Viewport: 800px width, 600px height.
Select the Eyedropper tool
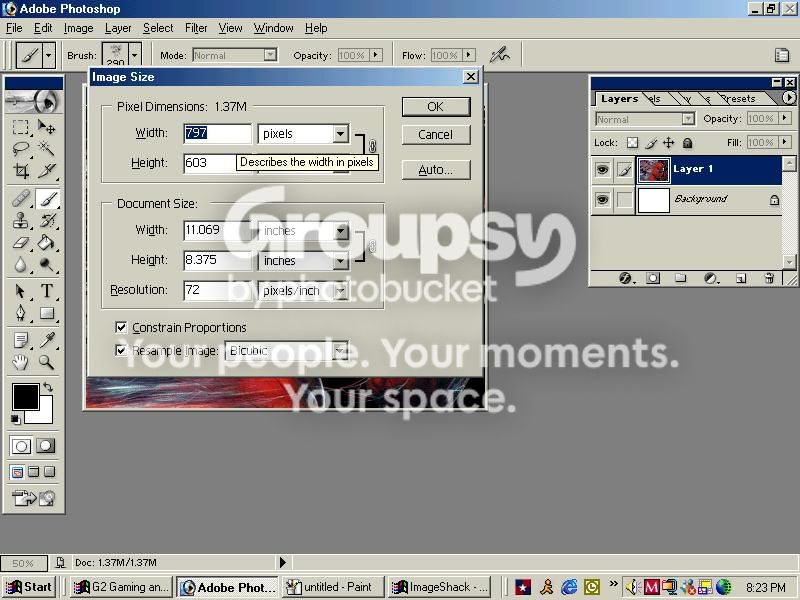[x=46, y=339]
